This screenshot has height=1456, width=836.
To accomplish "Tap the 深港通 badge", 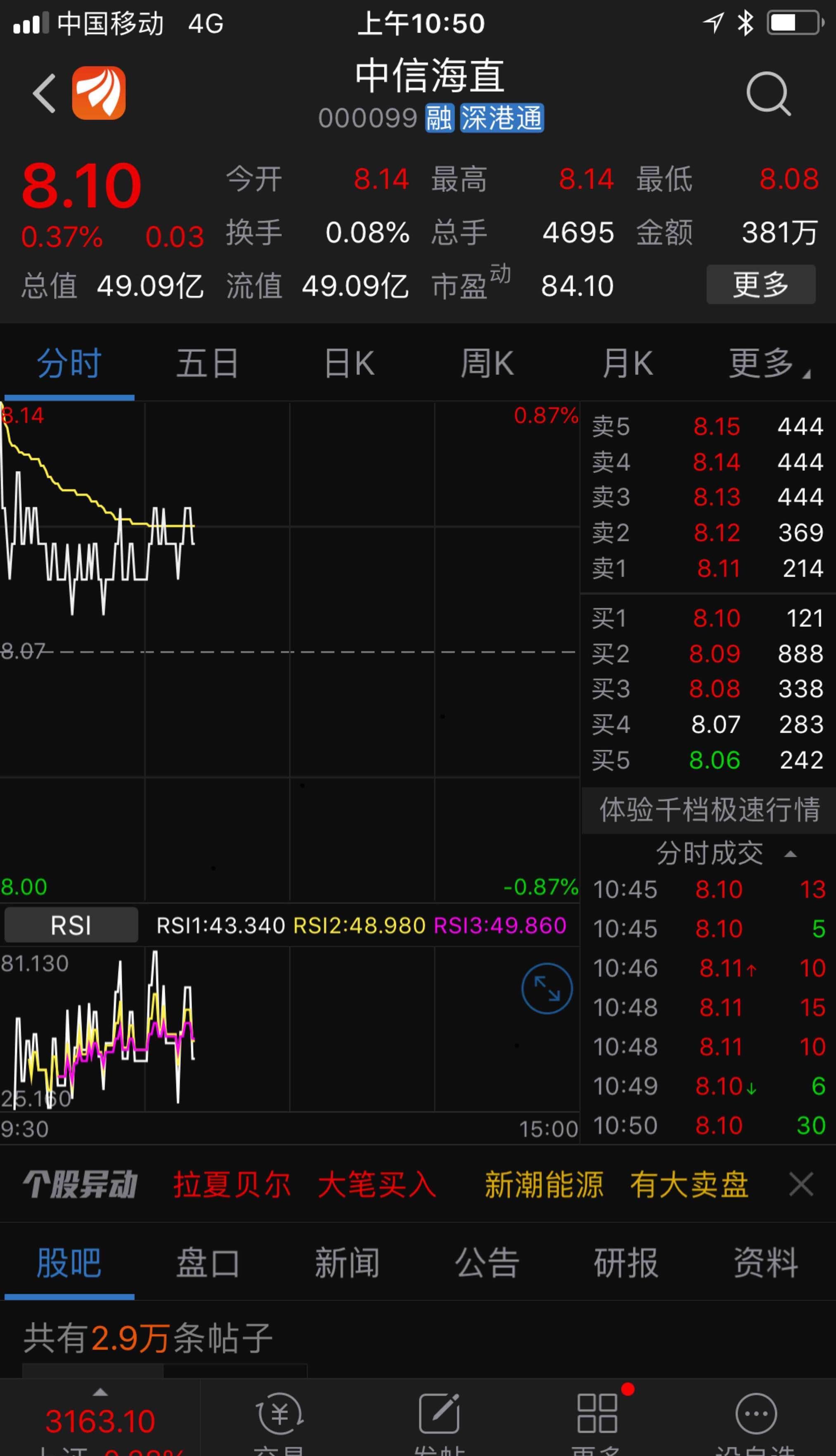I will coord(502,118).
